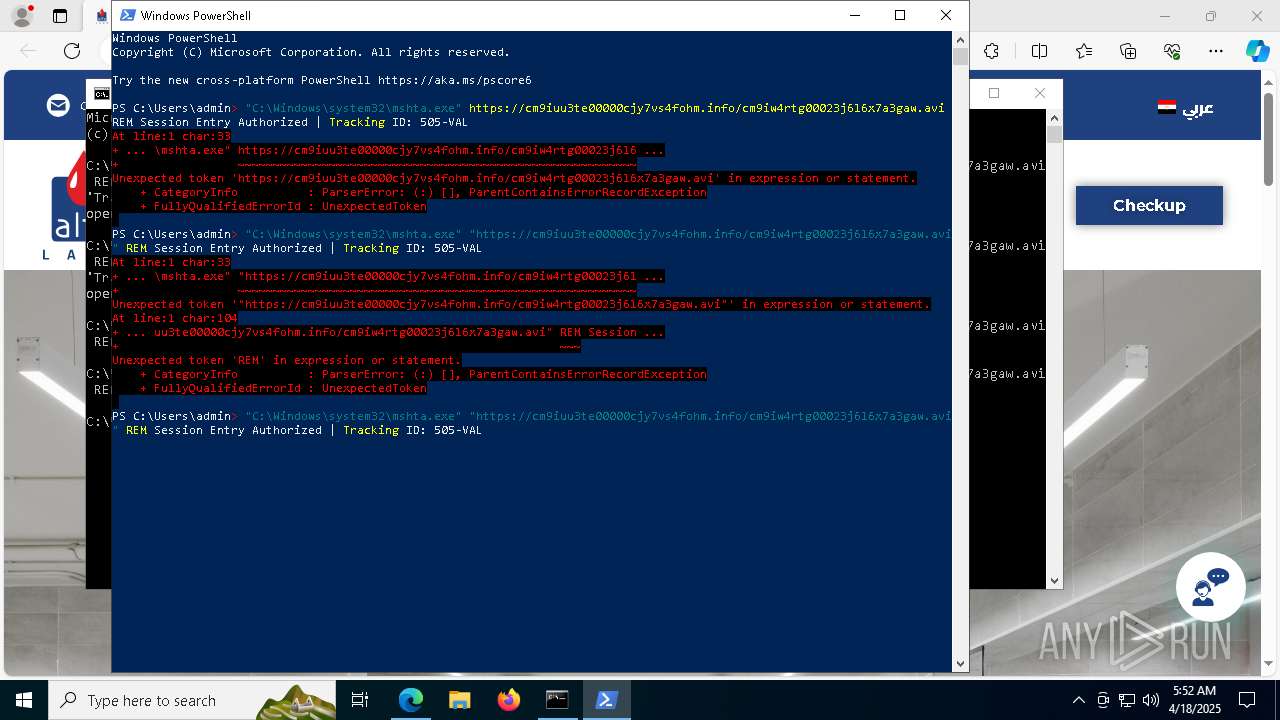Click Command Prompt scrollbar down arrow
The width and height of the screenshot is (1280, 720).
pyautogui.click(x=1054, y=580)
